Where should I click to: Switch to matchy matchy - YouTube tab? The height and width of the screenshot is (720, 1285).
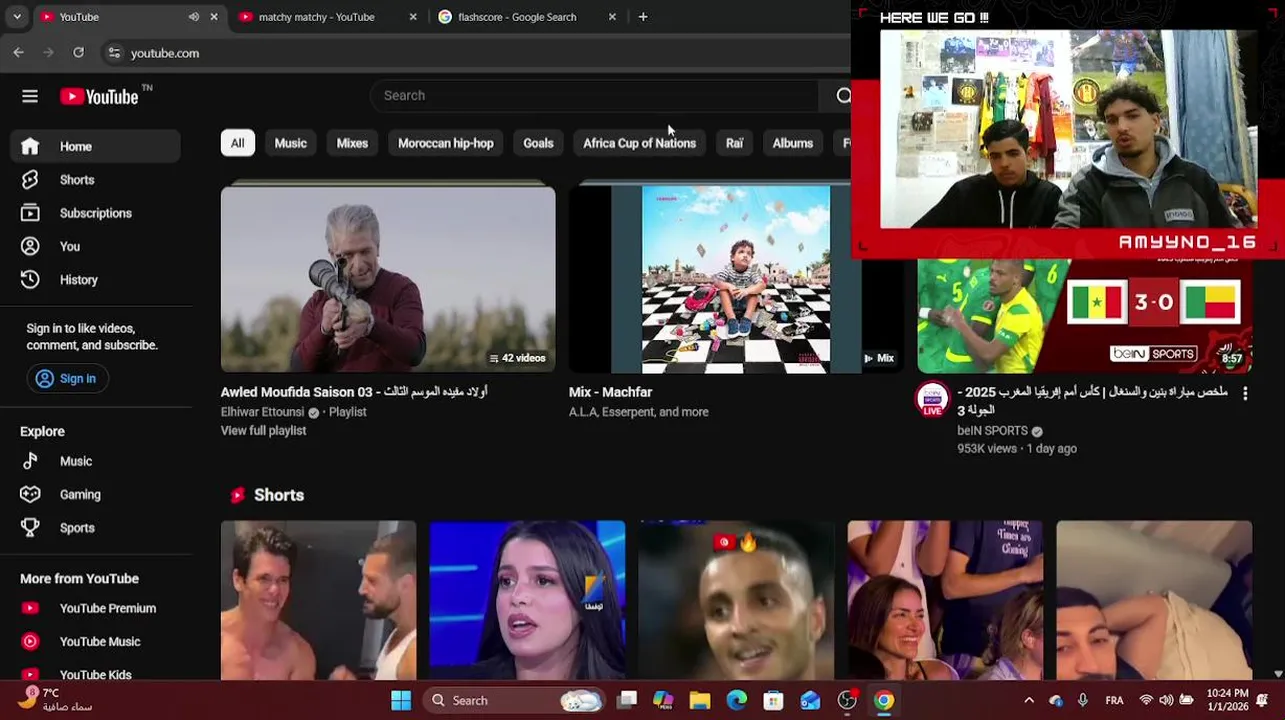point(316,17)
